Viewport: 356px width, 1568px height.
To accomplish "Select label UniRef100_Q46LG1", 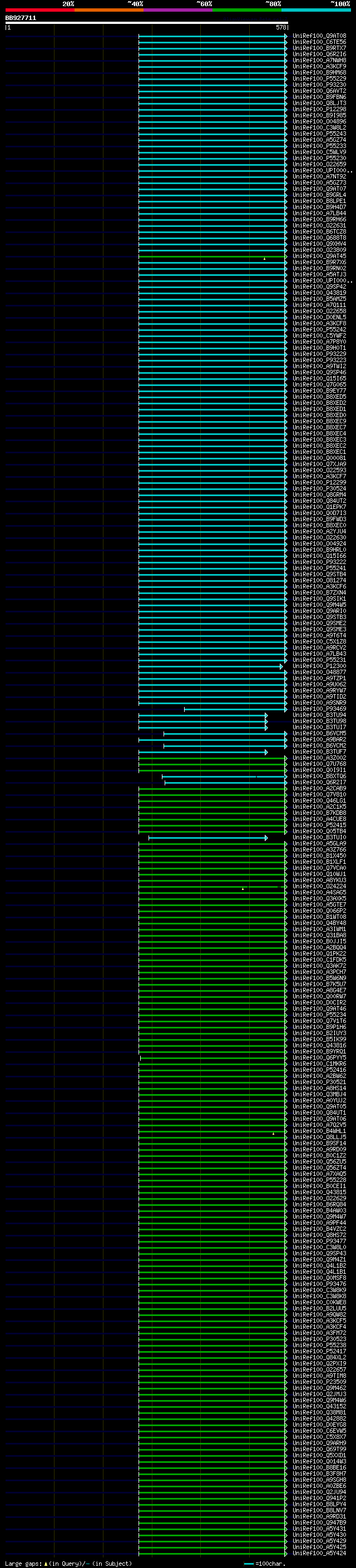I will pos(319,801).
